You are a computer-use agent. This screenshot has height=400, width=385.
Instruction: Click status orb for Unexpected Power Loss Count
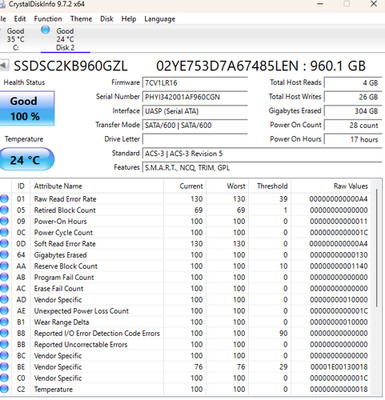point(4,311)
